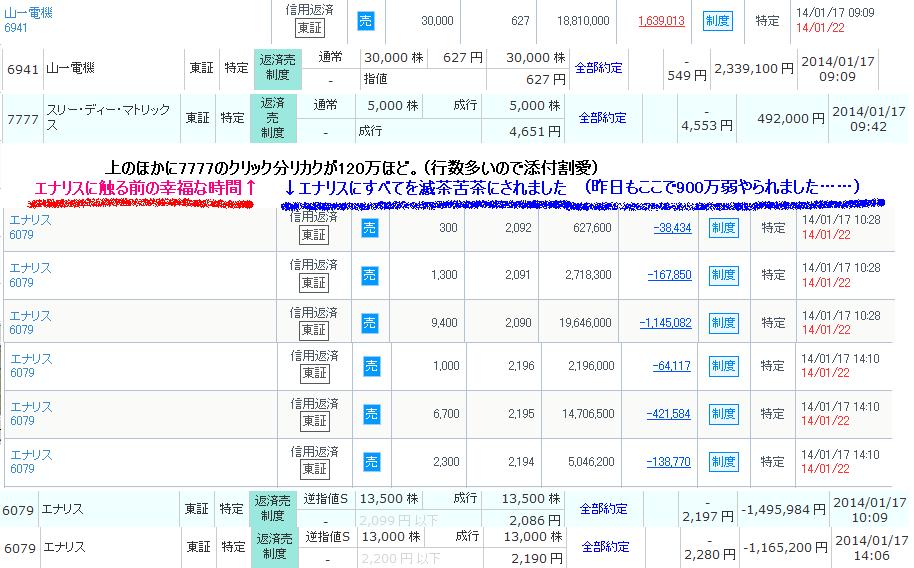This screenshot has height=568, width=914.
Task: Click 逆指値S label in 13,500 株 row
Action: click(x=325, y=499)
